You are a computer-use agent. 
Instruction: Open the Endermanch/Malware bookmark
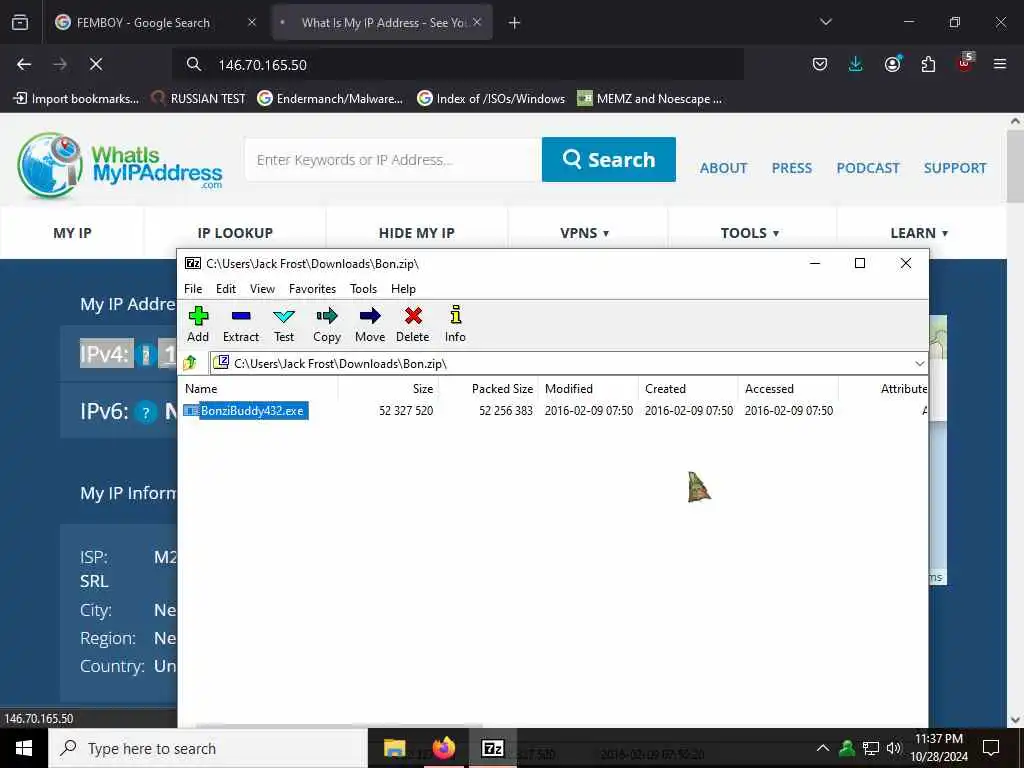[330, 99]
